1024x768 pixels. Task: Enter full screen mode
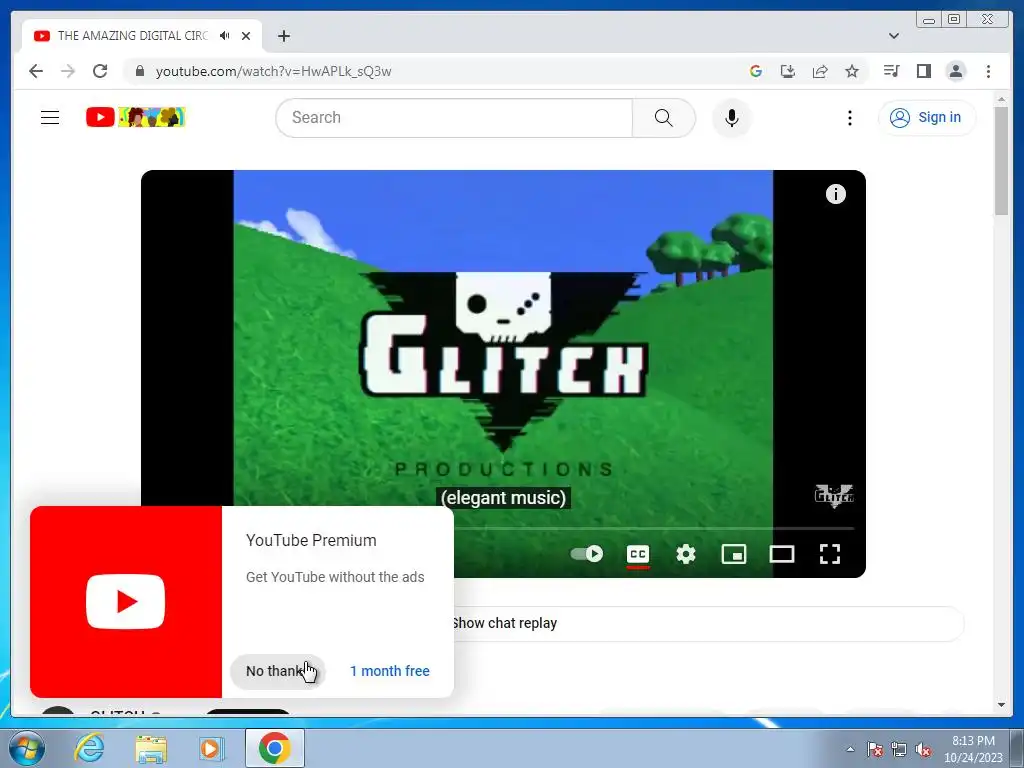pyautogui.click(x=829, y=554)
